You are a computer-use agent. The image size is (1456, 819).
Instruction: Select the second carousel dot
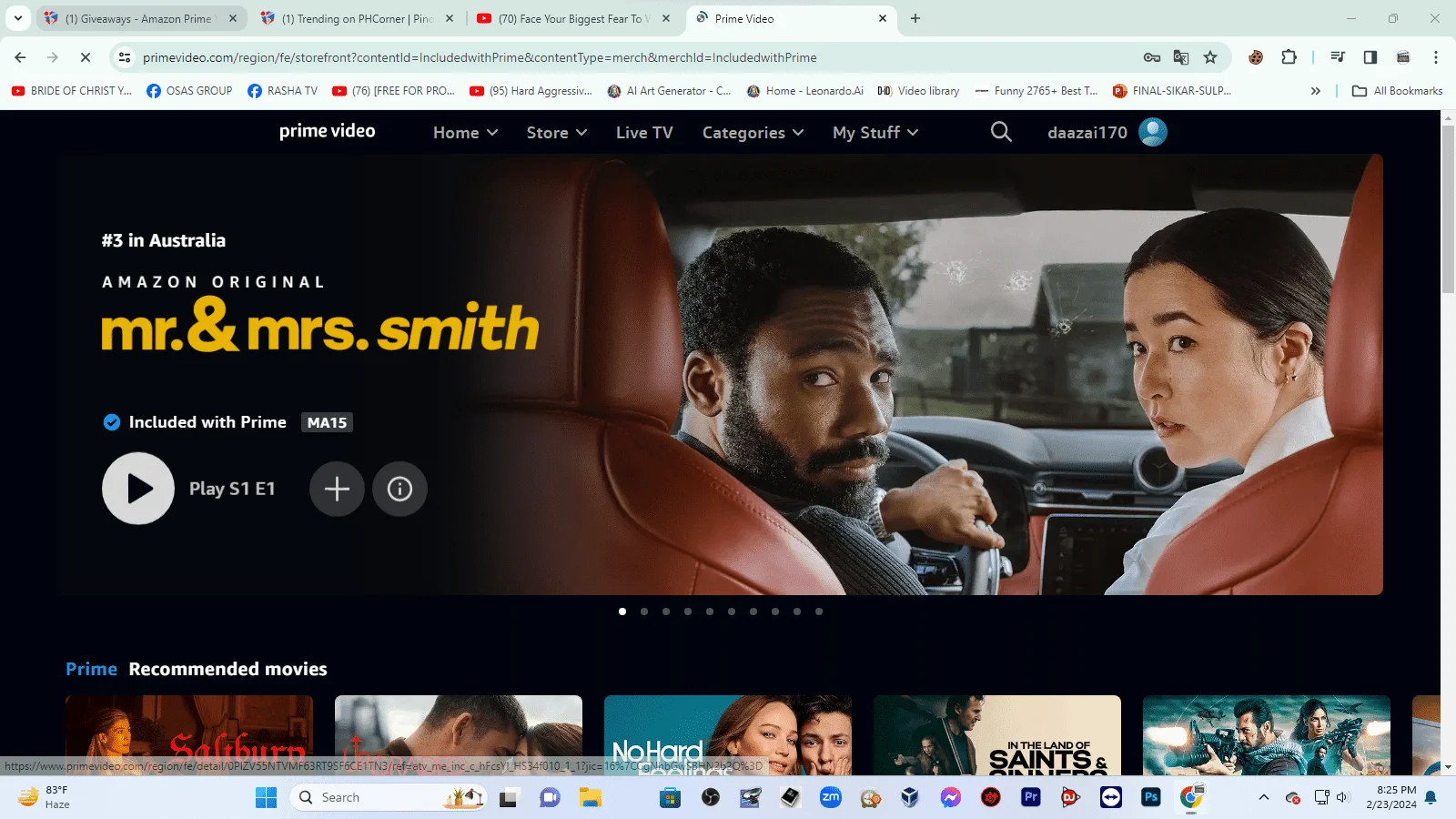[644, 612]
